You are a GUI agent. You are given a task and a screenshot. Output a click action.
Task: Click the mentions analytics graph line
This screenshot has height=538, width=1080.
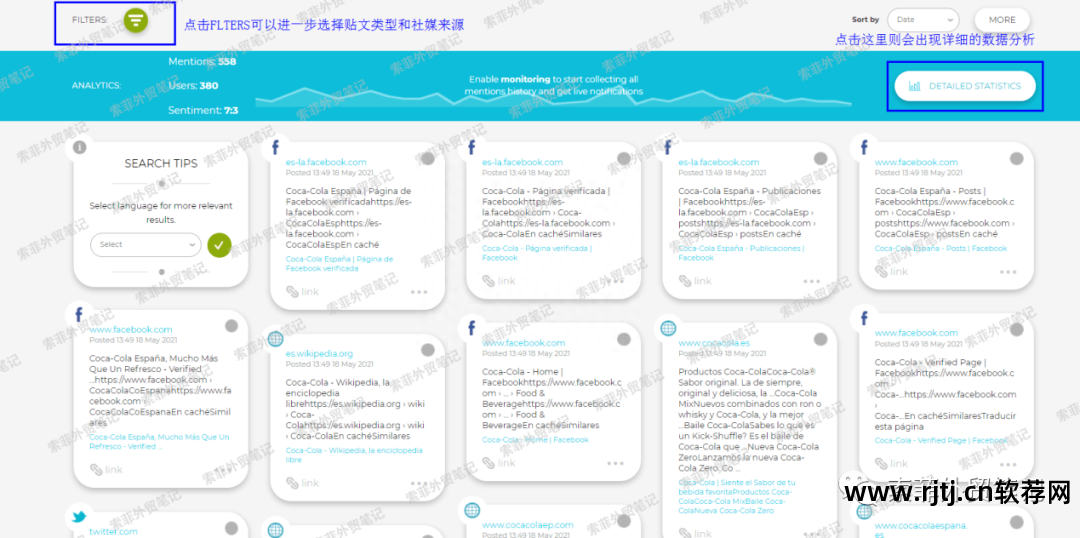point(560,98)
